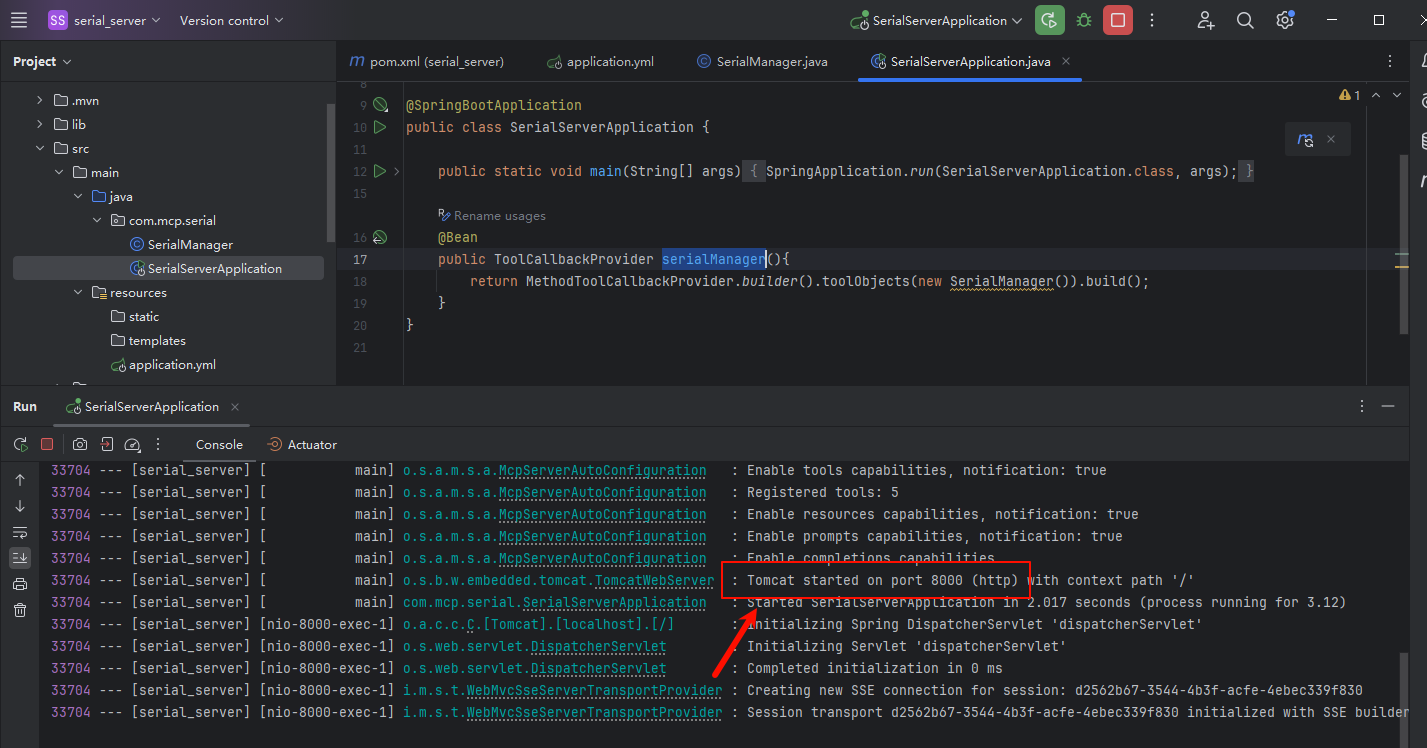Screen dimensions: 1427x748
Task: Expand the .mvn folder
Action: [x=40, y=100]
